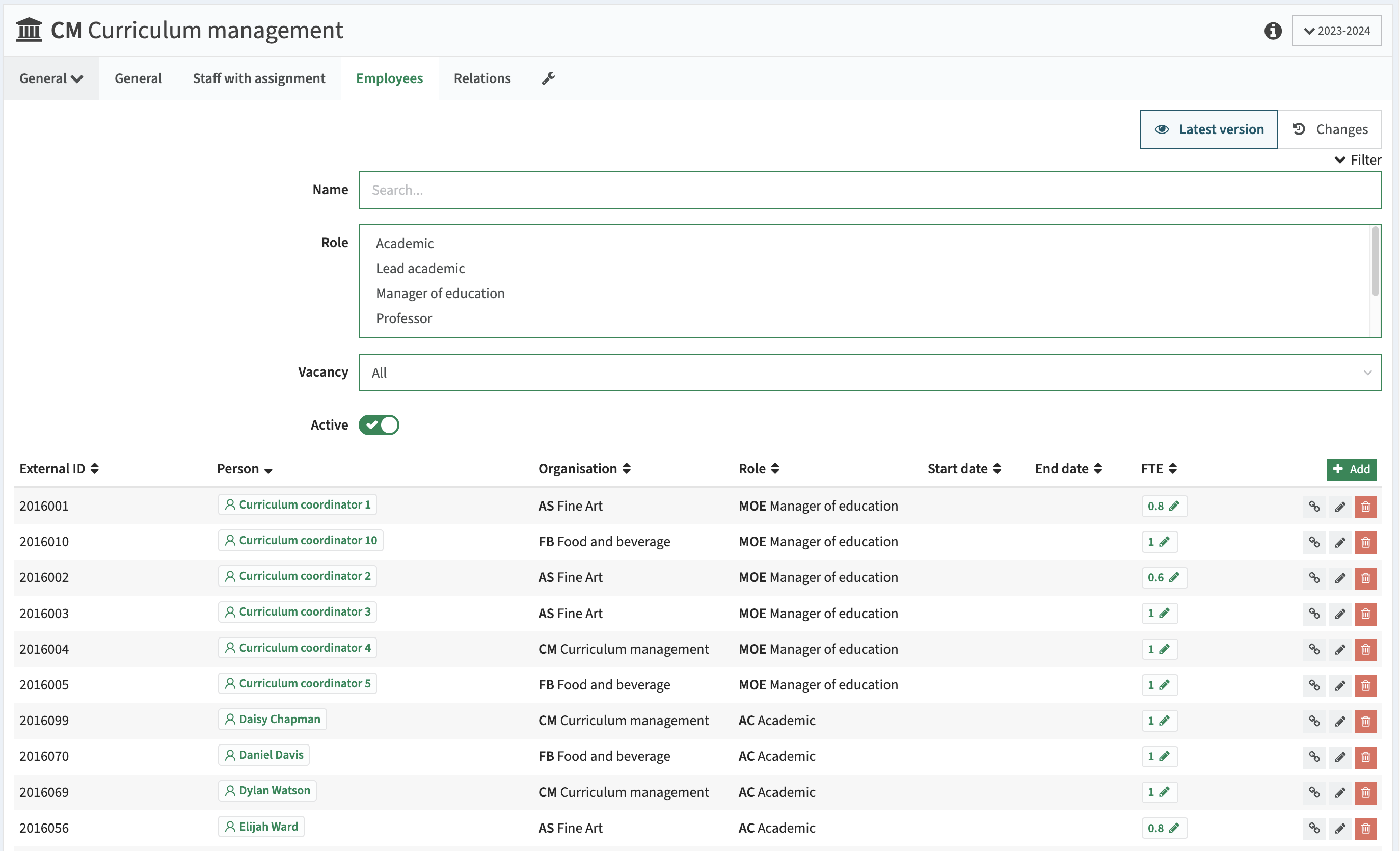The width and height of the screenshot is (1400, 851).
Task: Switch to Changes view
Action: [1330, 129]
